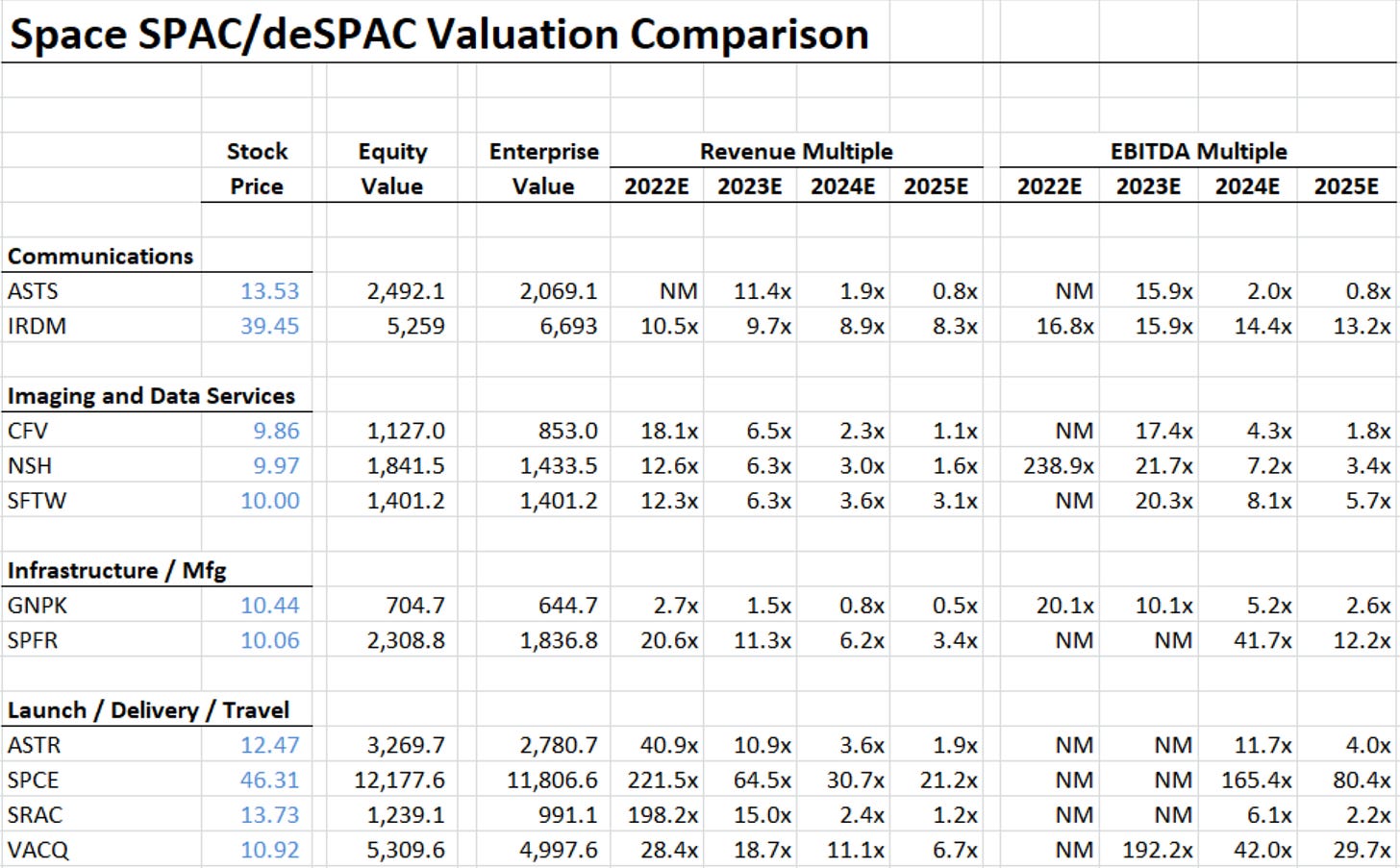The width and height of the screenshot is (1400, 868).
Task: Click ASTR 2022E revenue multiple 40.9x
Action: (x=669, y=745)
